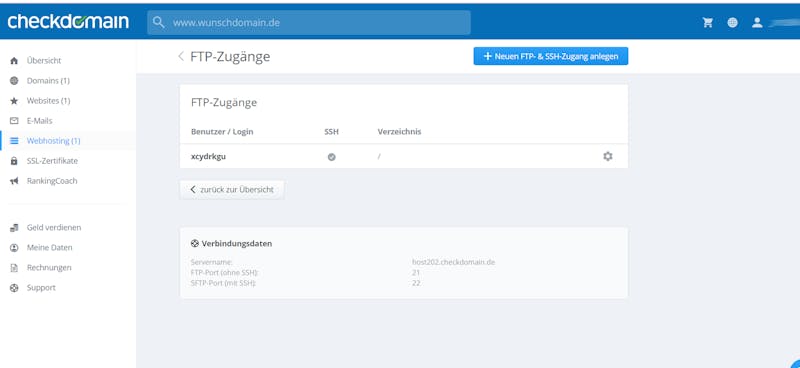Screen dimensions: 800x368
Task: Click the home icon beside Übersicht
Action: click(14, 61)
